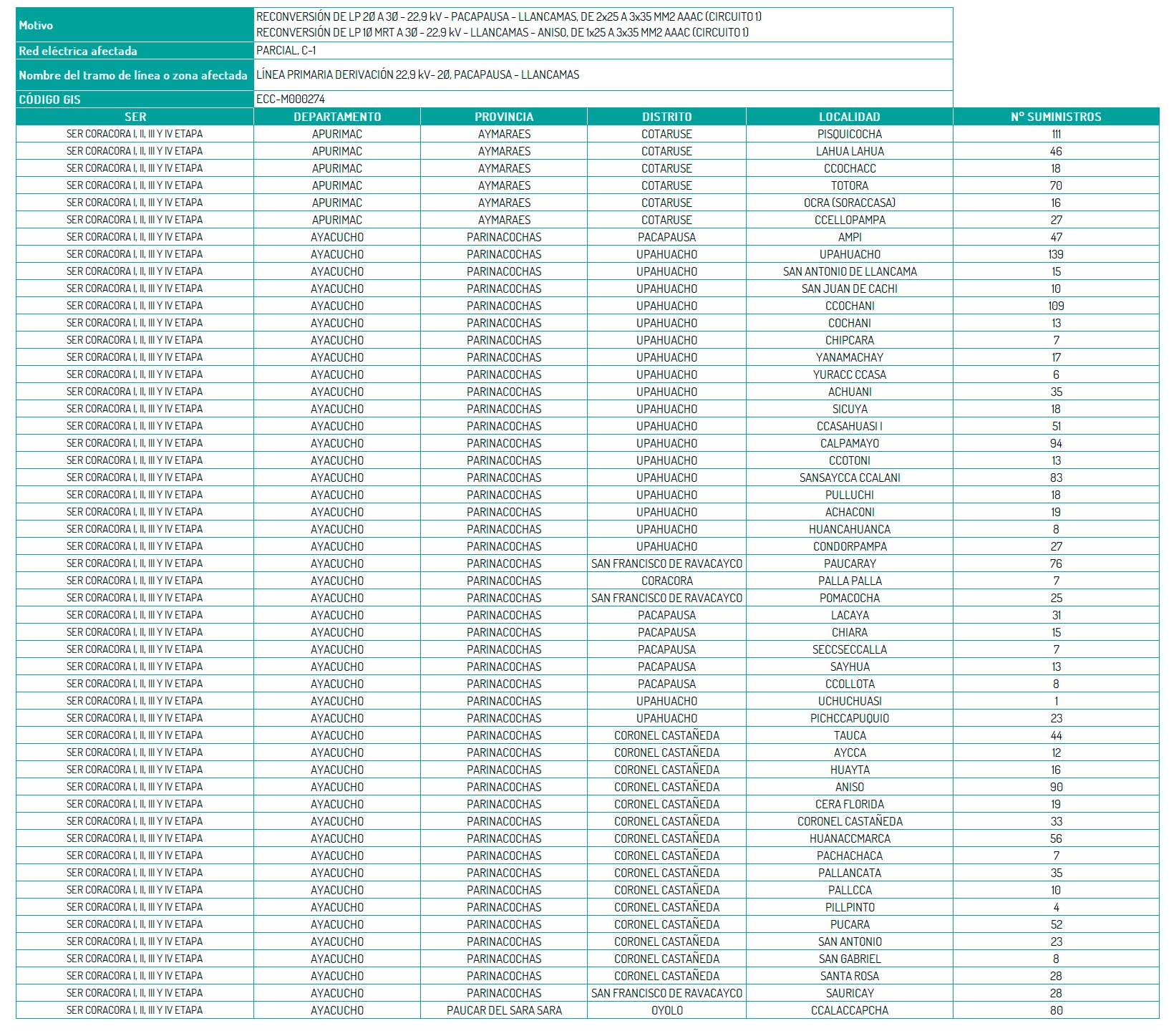Select the YANAMACHAY locality cell

[x=850, y=357]
